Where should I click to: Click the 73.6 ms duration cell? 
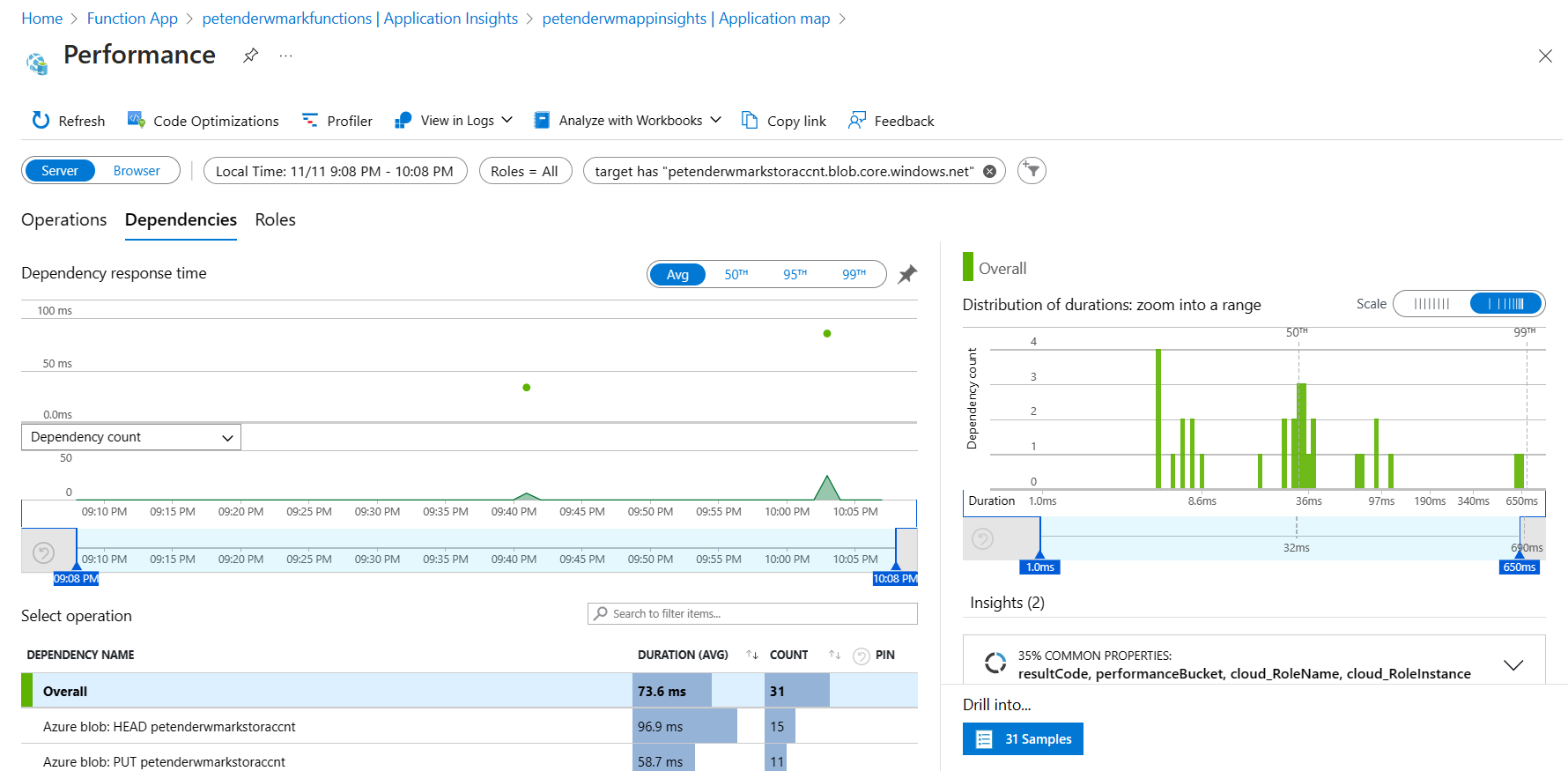point(671,691)
